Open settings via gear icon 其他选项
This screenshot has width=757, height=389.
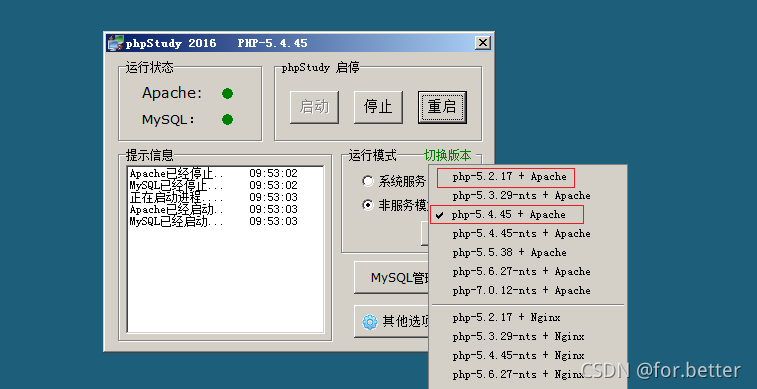pyautogui.click(x=392, y=321)
